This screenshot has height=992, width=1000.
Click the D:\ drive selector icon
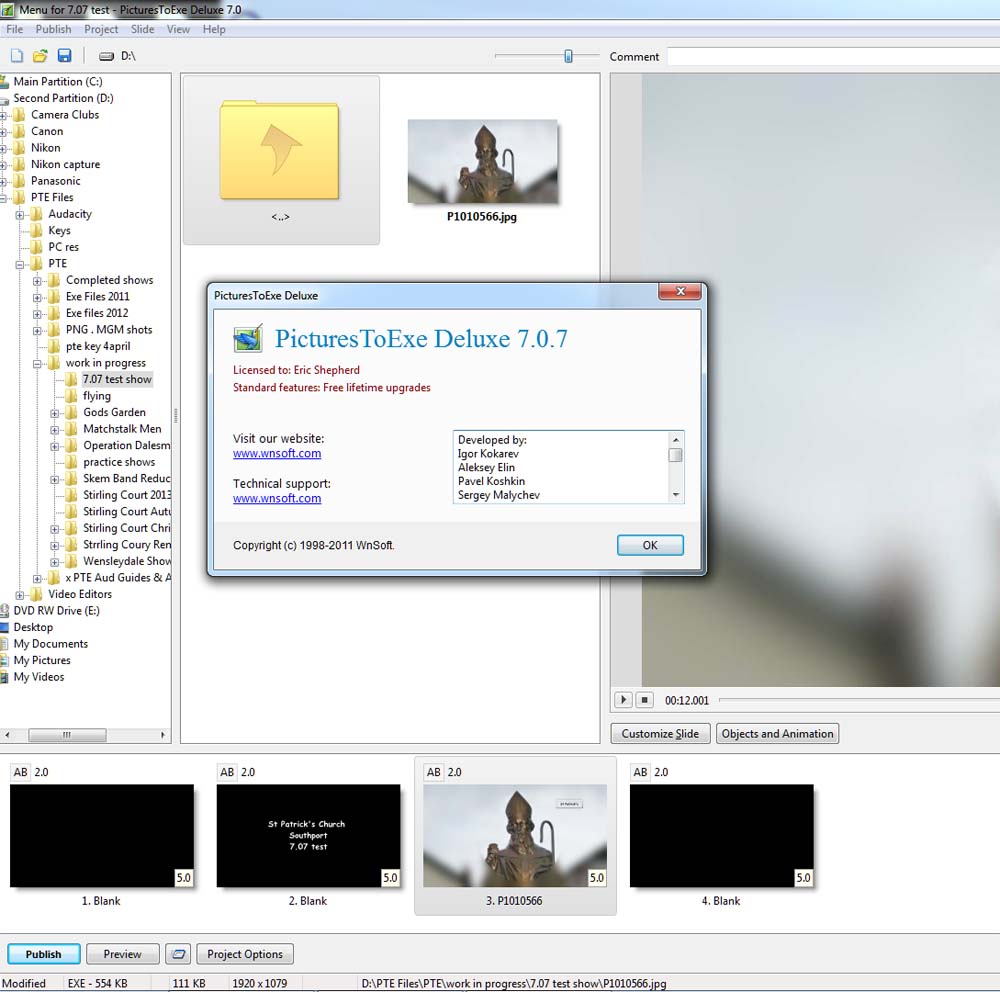pos(106,57)
